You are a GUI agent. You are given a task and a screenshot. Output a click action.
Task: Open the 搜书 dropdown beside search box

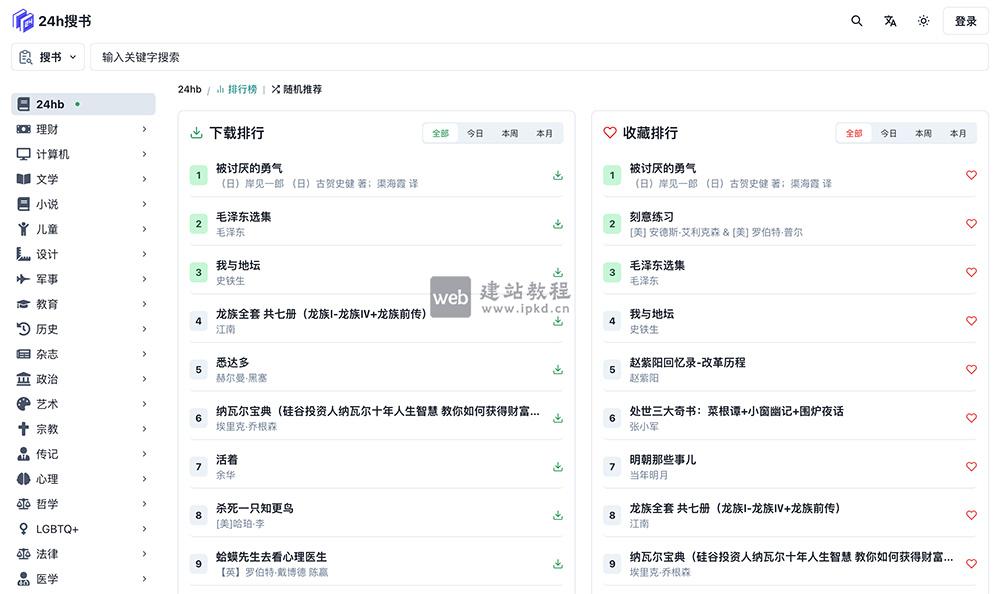(48, 57)
